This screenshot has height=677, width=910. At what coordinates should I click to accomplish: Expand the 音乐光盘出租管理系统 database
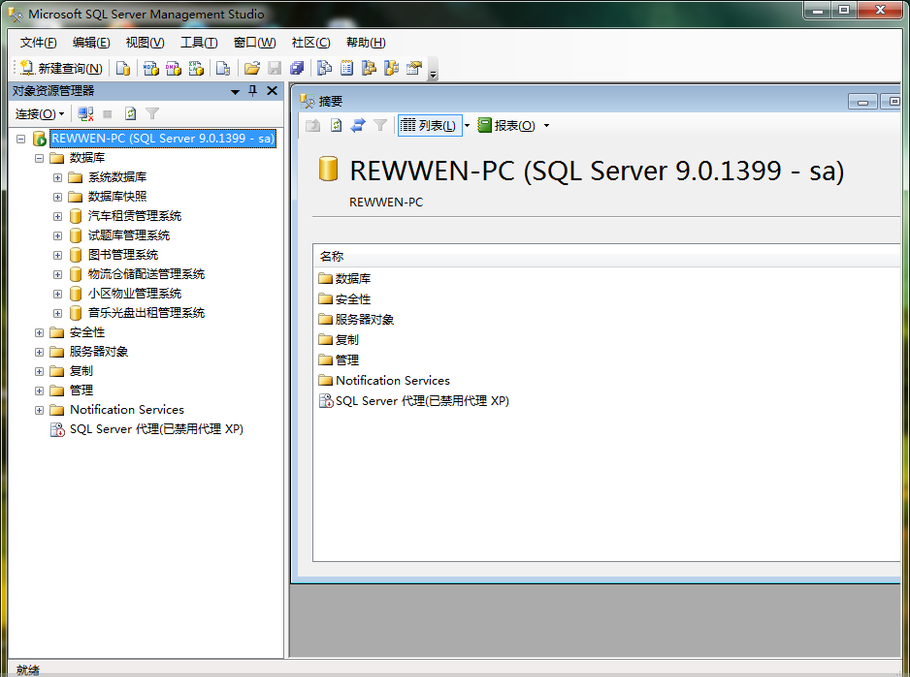57,313
